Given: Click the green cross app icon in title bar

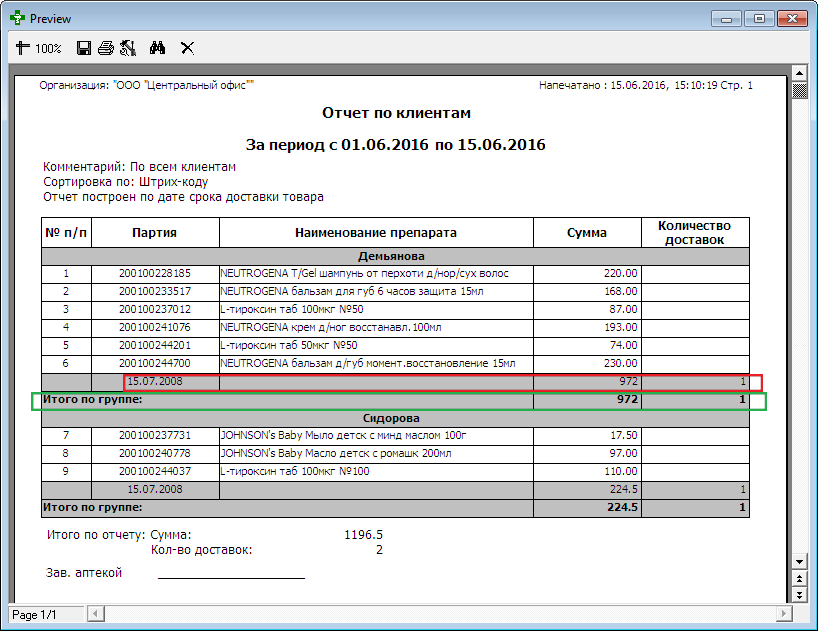Looking at the screenshot, I should click(17, 18).
